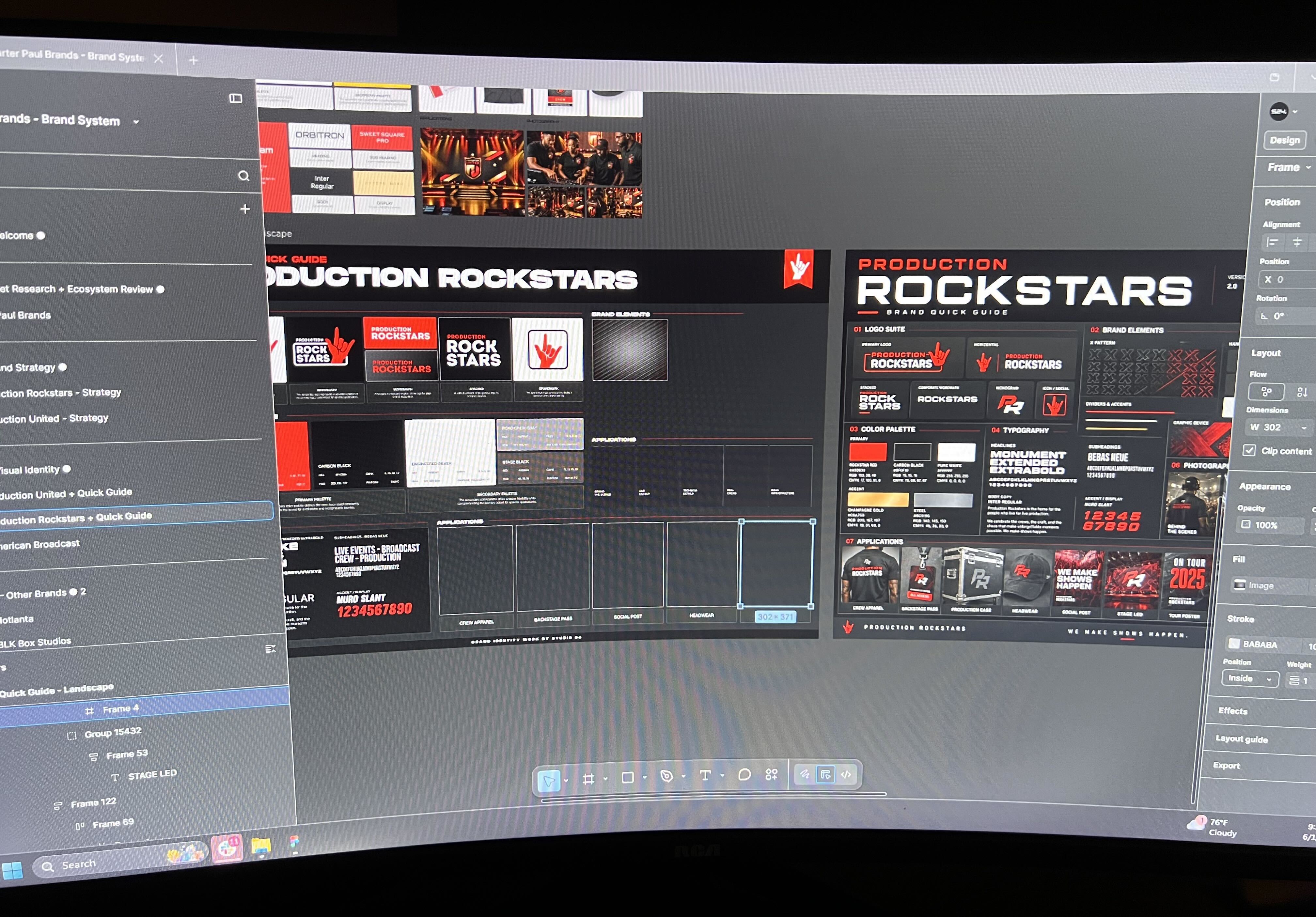Open stroke position Inside dropdown
The height and width of the screenshot is (917, 1316).
pos(1249,678)
